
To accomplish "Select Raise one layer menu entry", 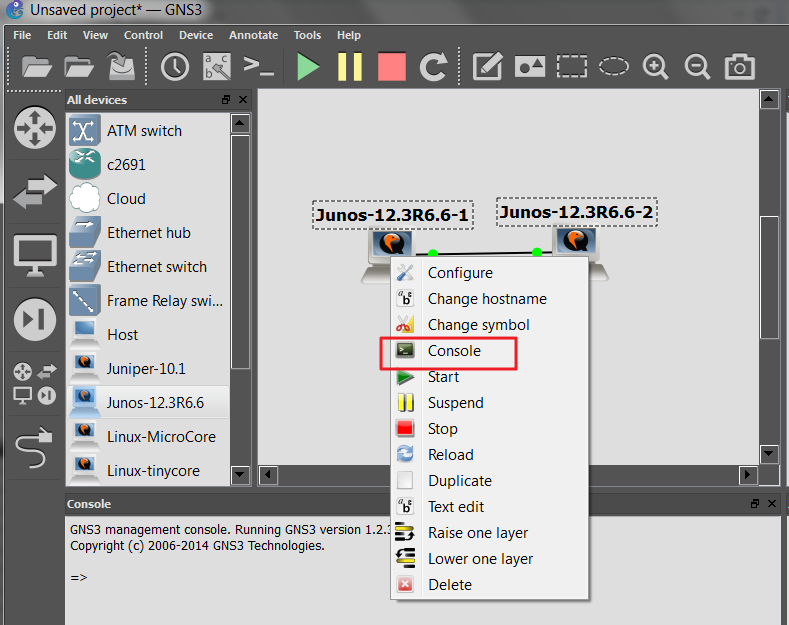I will point(489,533).
